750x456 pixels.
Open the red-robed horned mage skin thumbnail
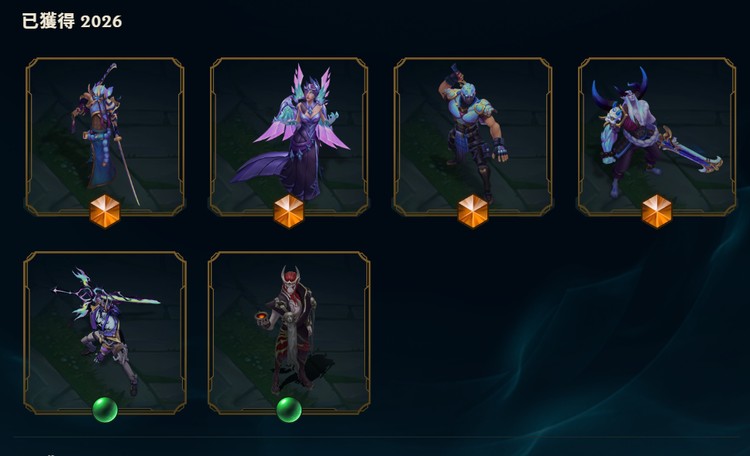(x=289, y=333)
